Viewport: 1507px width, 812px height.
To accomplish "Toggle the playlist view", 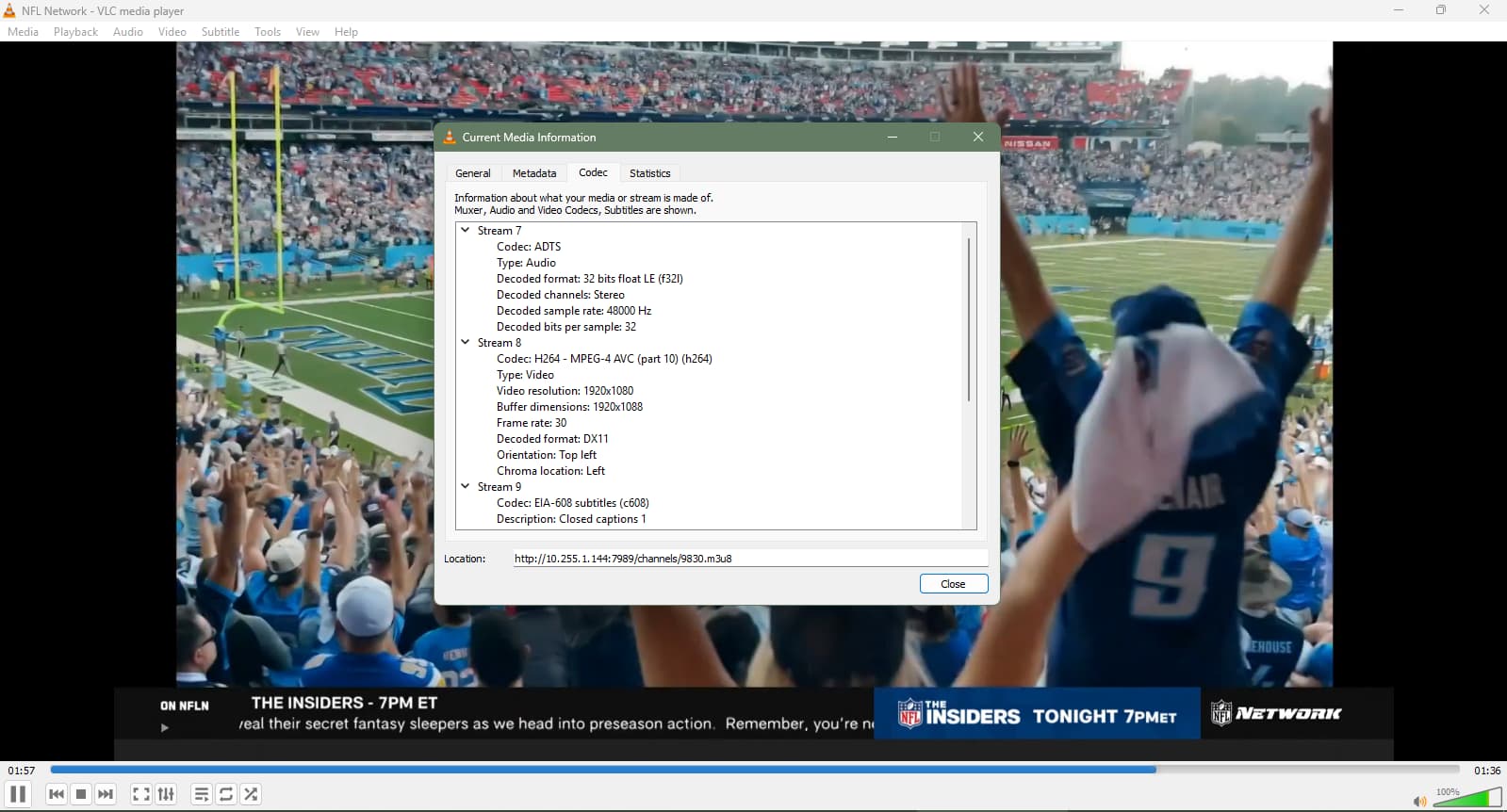I will pos(201,794).
